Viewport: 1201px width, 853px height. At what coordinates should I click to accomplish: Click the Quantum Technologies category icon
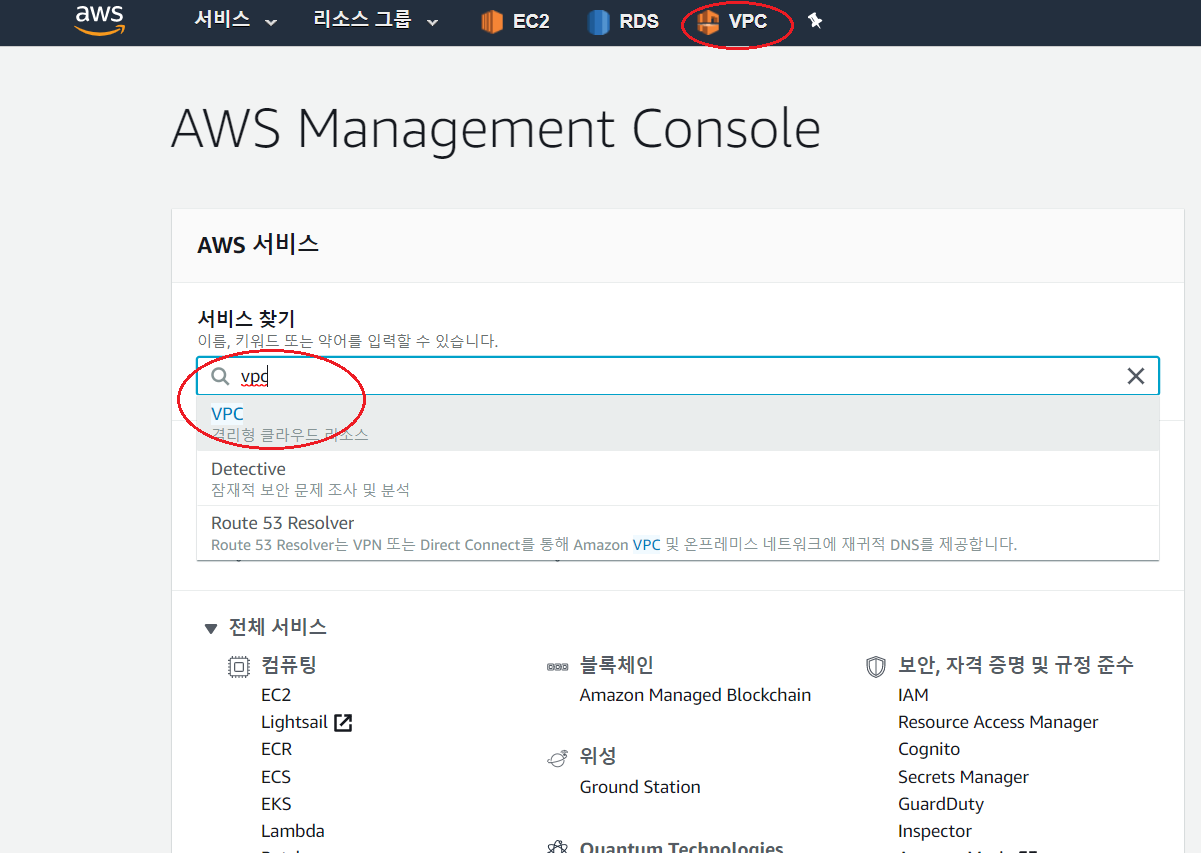[x=558, y=848]
